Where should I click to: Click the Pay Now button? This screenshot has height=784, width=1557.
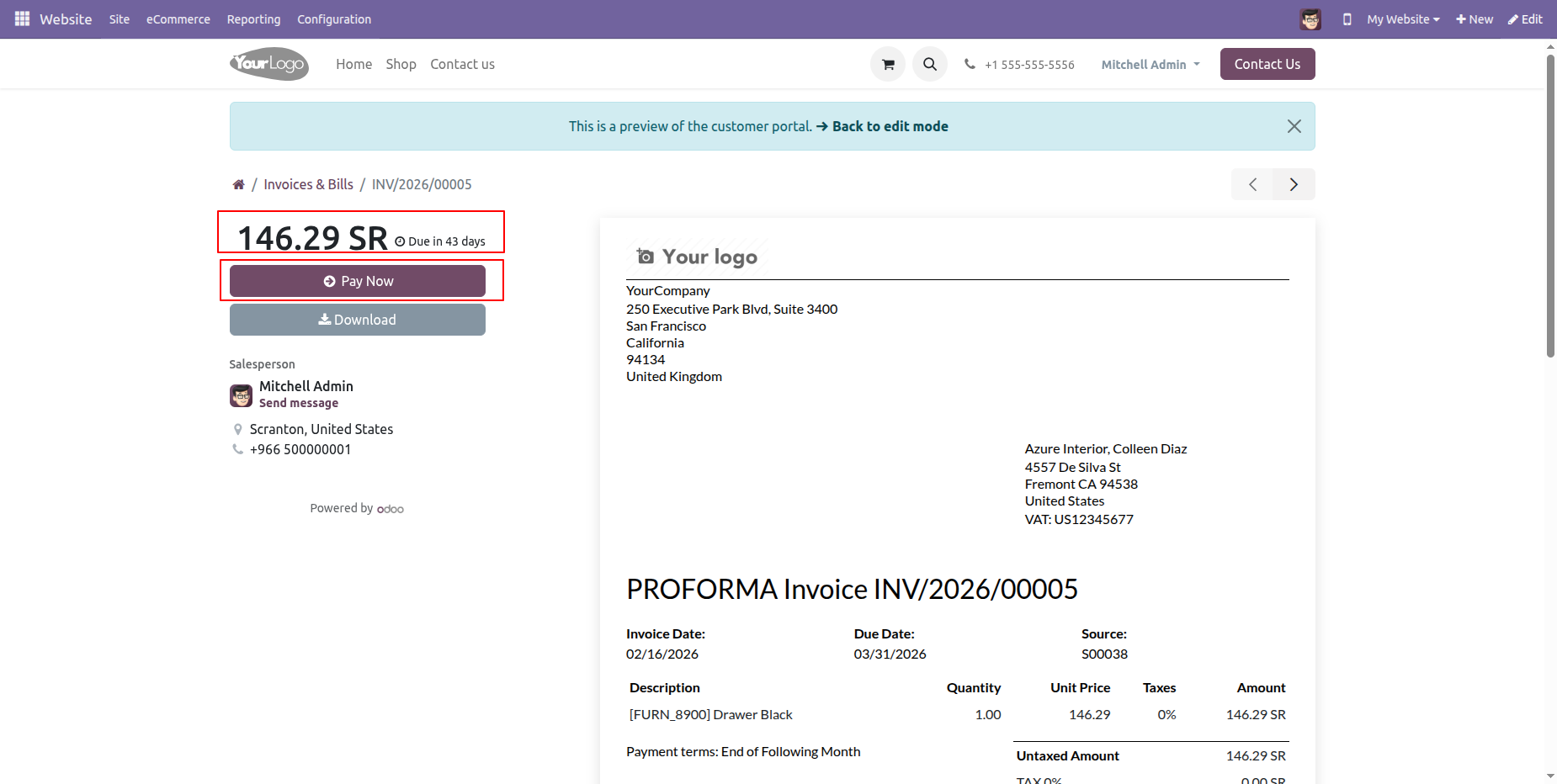tap(358, 281)
